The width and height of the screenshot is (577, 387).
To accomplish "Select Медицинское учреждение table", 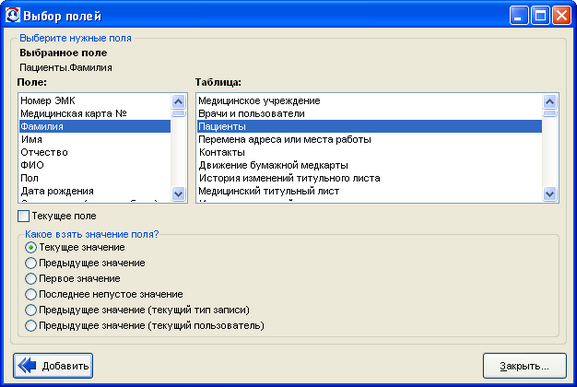I will pos(369,100).
